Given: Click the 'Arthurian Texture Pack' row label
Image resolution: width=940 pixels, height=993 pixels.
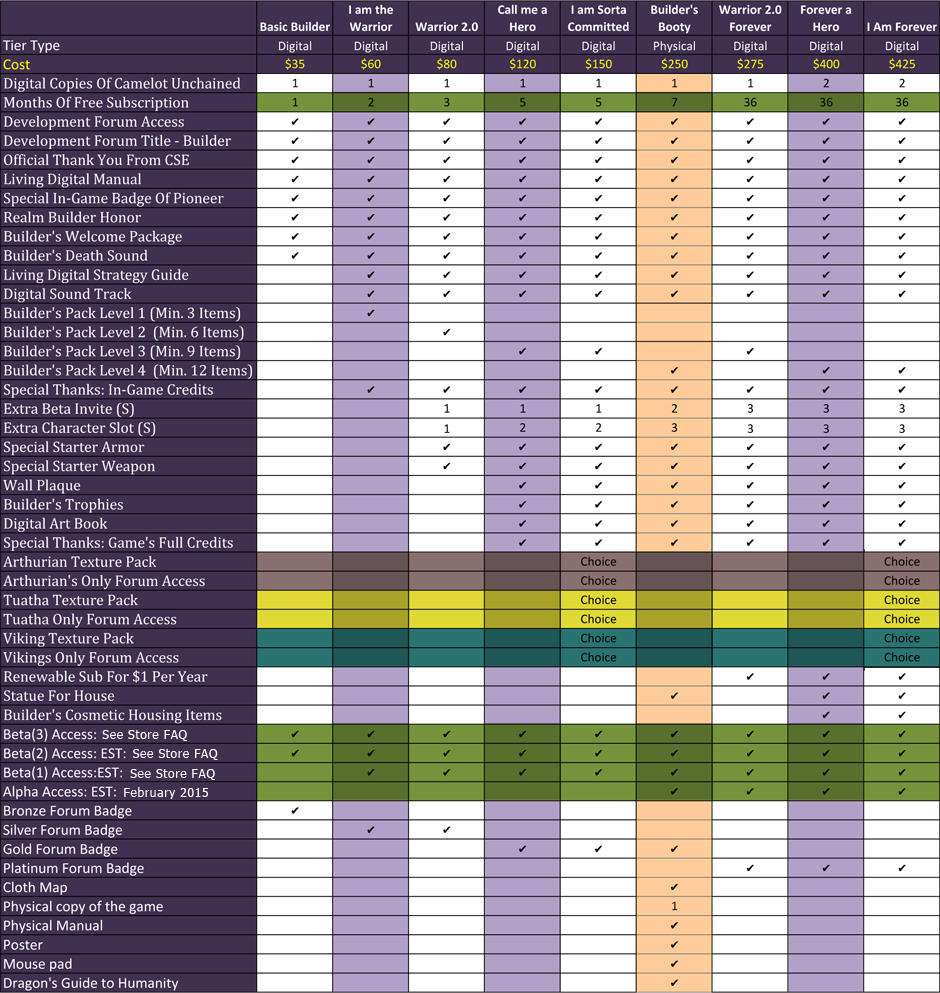Looking at the screenshot, I should pos(79,562).
